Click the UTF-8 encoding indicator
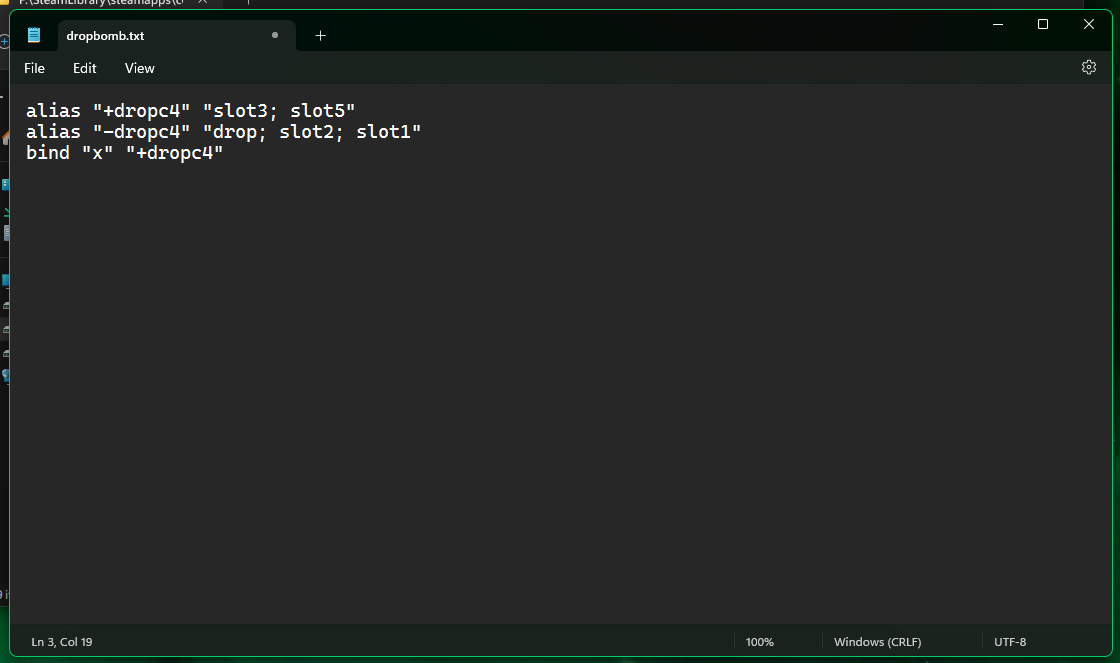The height and width of the screenshot is (663, 1120). click(x=1010, y=642)
